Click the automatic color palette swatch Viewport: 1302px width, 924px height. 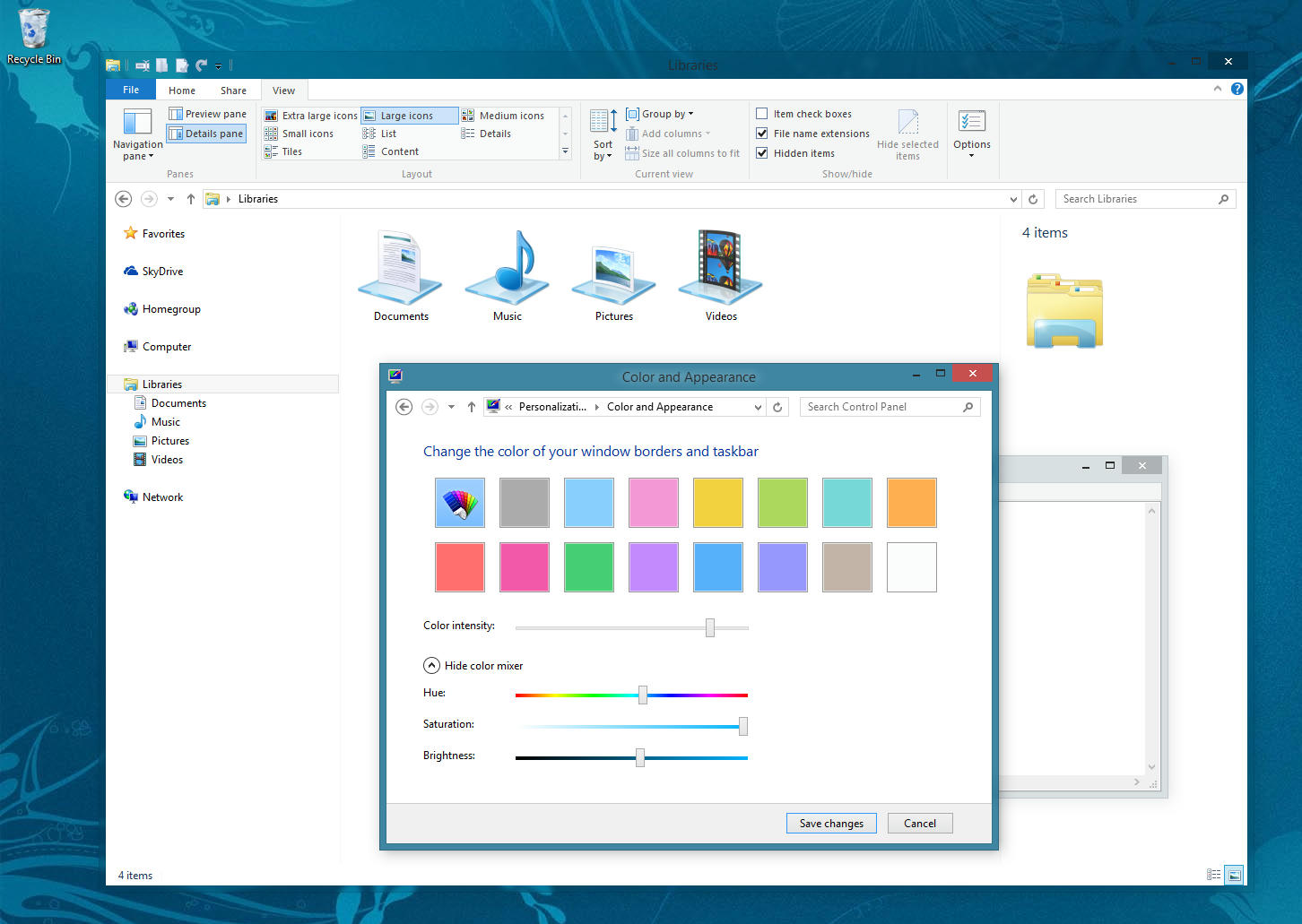coord(460,503)
